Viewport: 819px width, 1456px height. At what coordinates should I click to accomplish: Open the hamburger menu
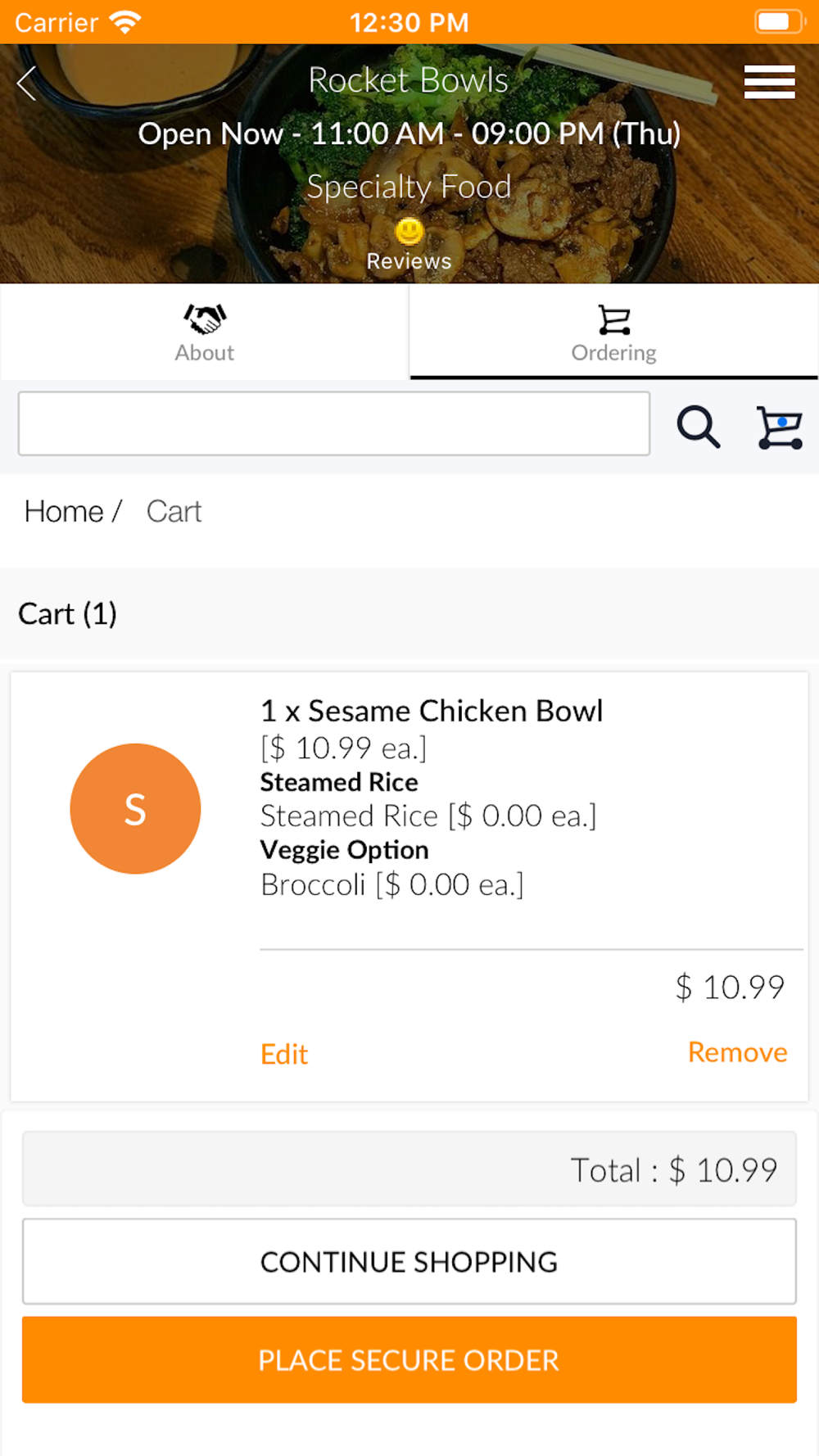pyautogui.click(x=769, y=82)
